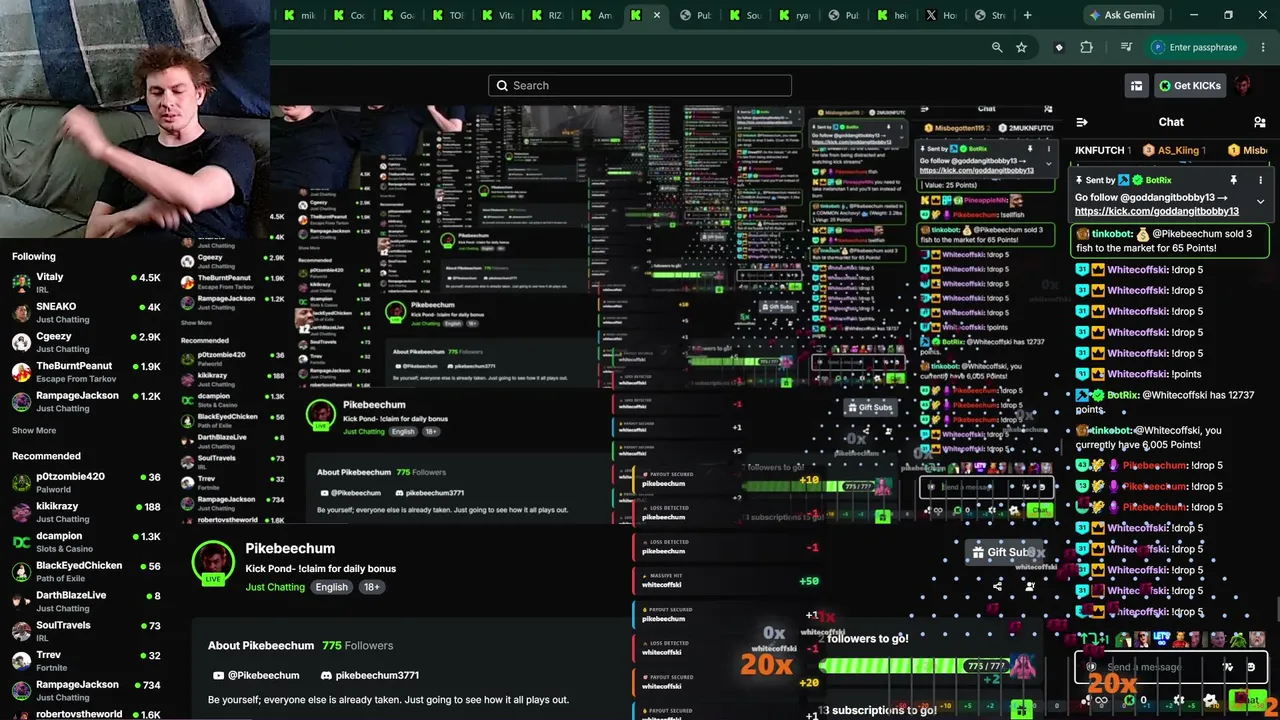Switch to the X "Ho" browser tab
The height and width of the screenshot is (720, 1280).
click(943, 15)
